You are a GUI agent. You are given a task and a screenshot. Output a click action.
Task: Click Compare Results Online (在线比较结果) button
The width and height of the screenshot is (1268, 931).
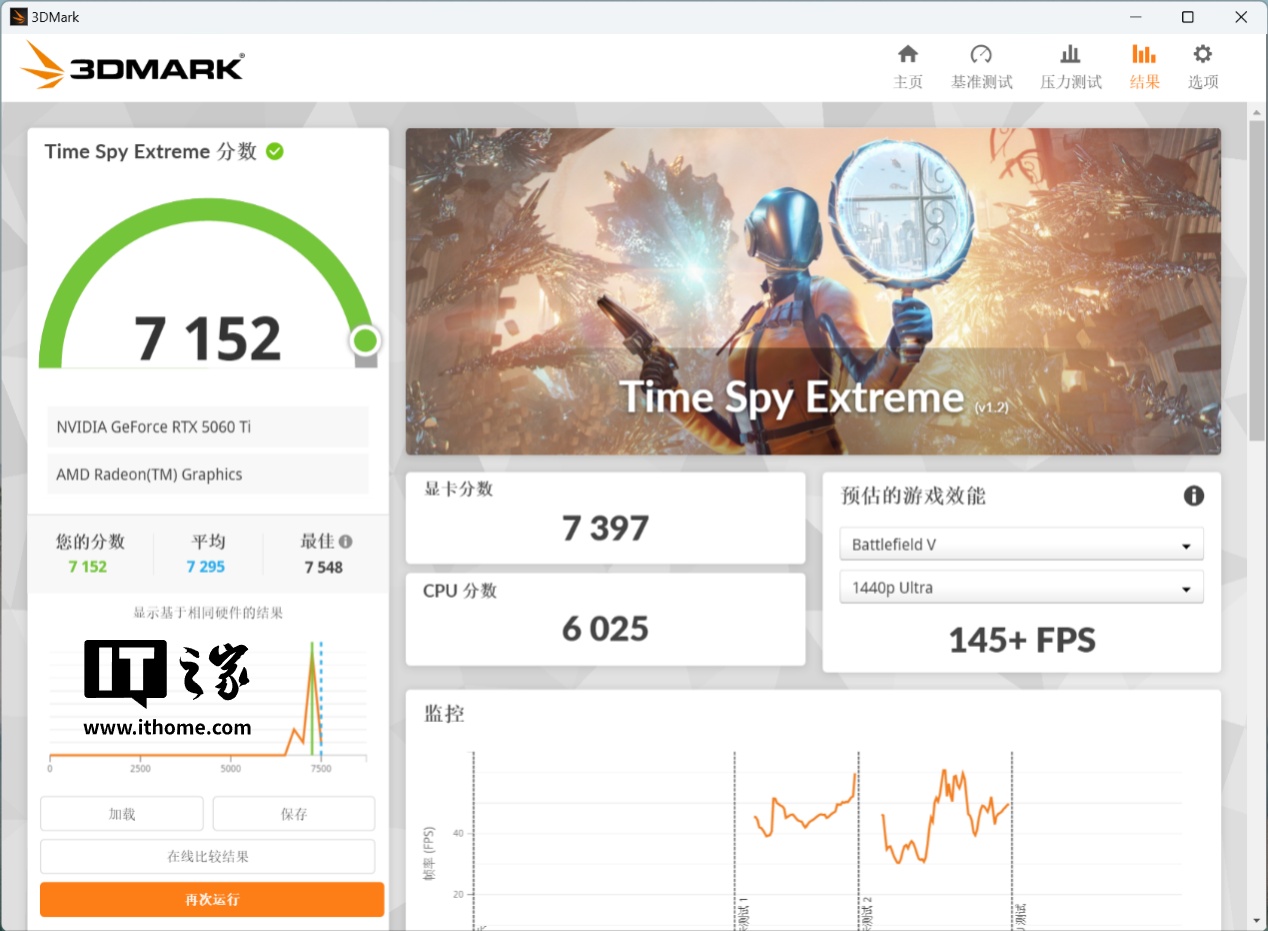tap(208, 857)
